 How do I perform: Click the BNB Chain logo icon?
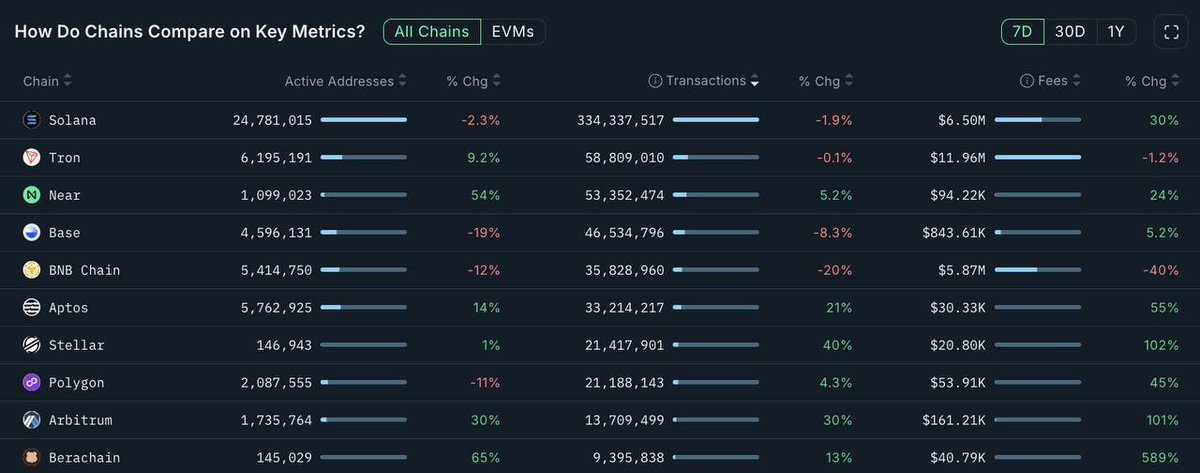click(31, 270)
